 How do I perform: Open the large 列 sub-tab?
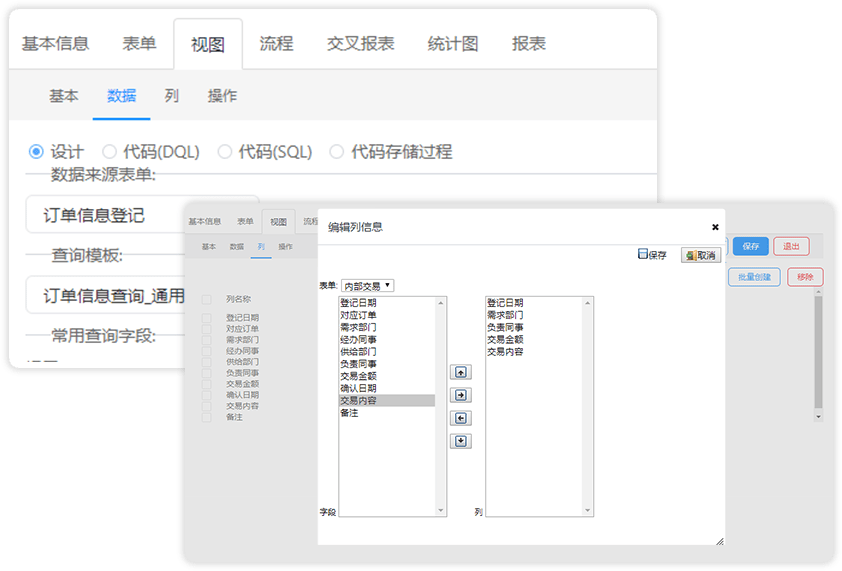point(171,96)
